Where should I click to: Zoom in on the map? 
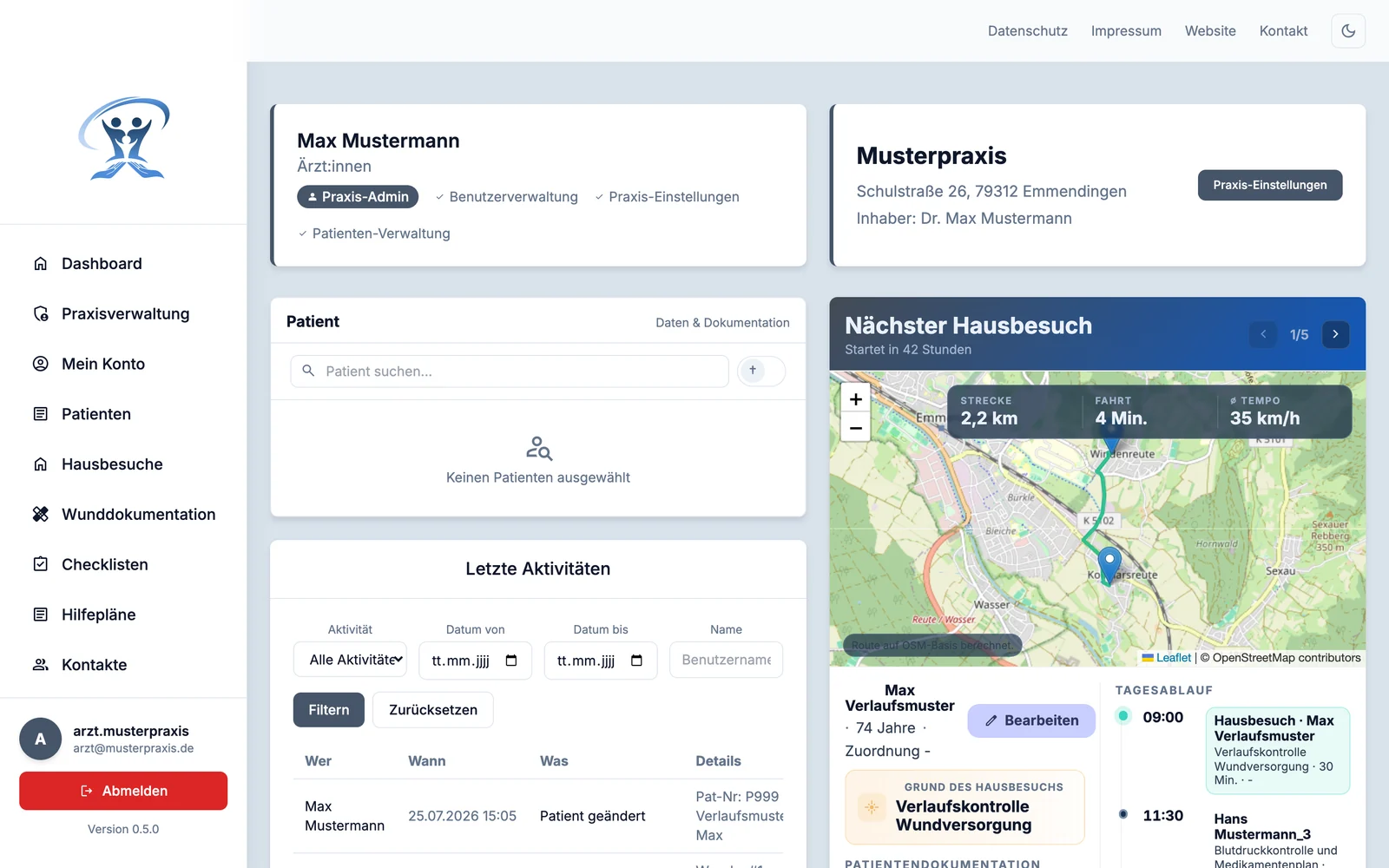(x=855, y=399)
